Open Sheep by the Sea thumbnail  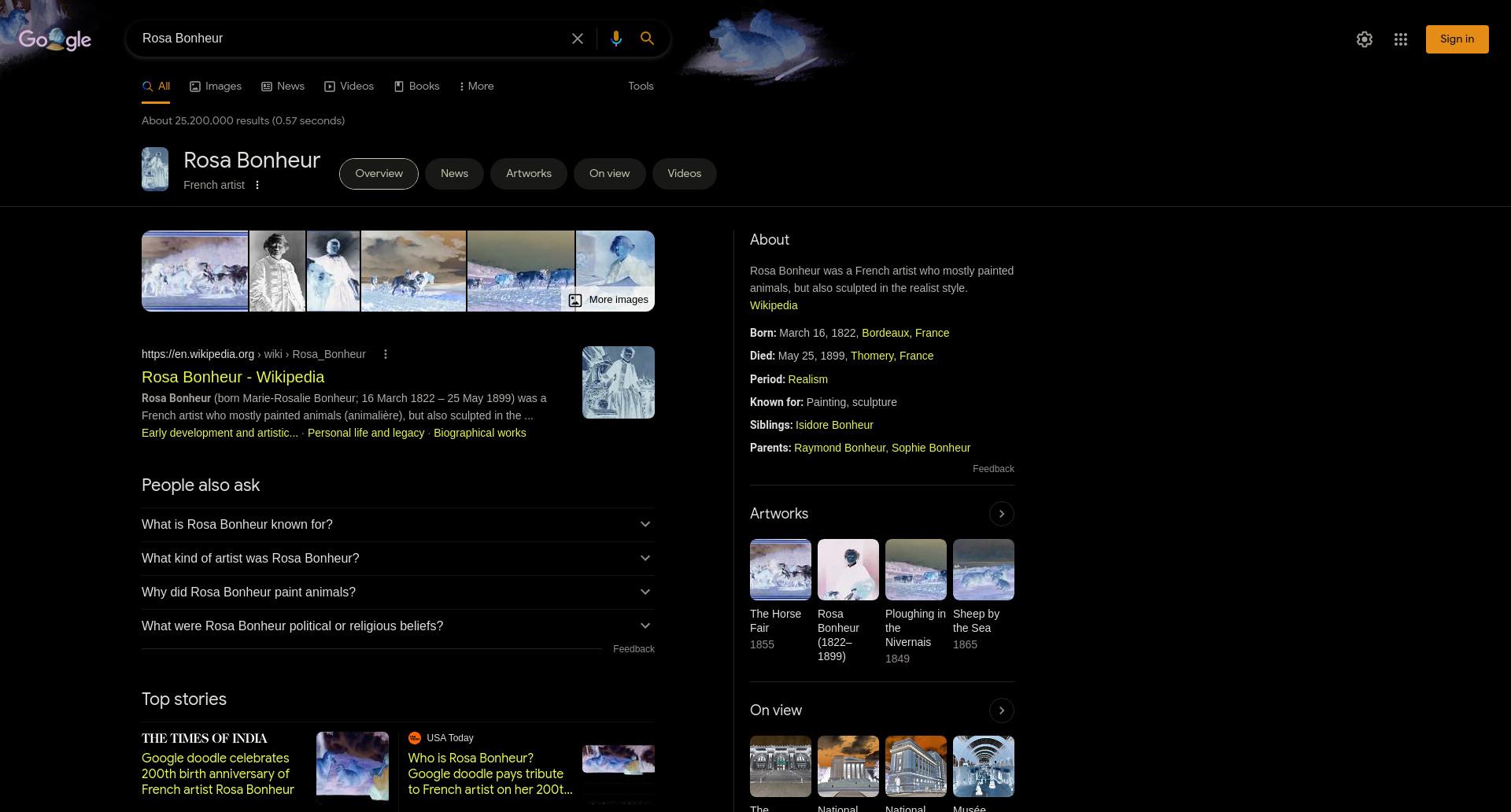click(984, 570)
